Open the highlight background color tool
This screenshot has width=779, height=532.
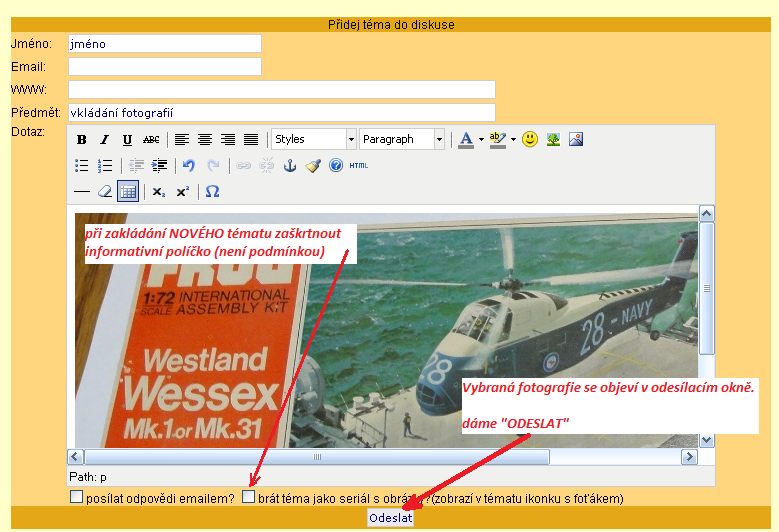coord(497,140)
